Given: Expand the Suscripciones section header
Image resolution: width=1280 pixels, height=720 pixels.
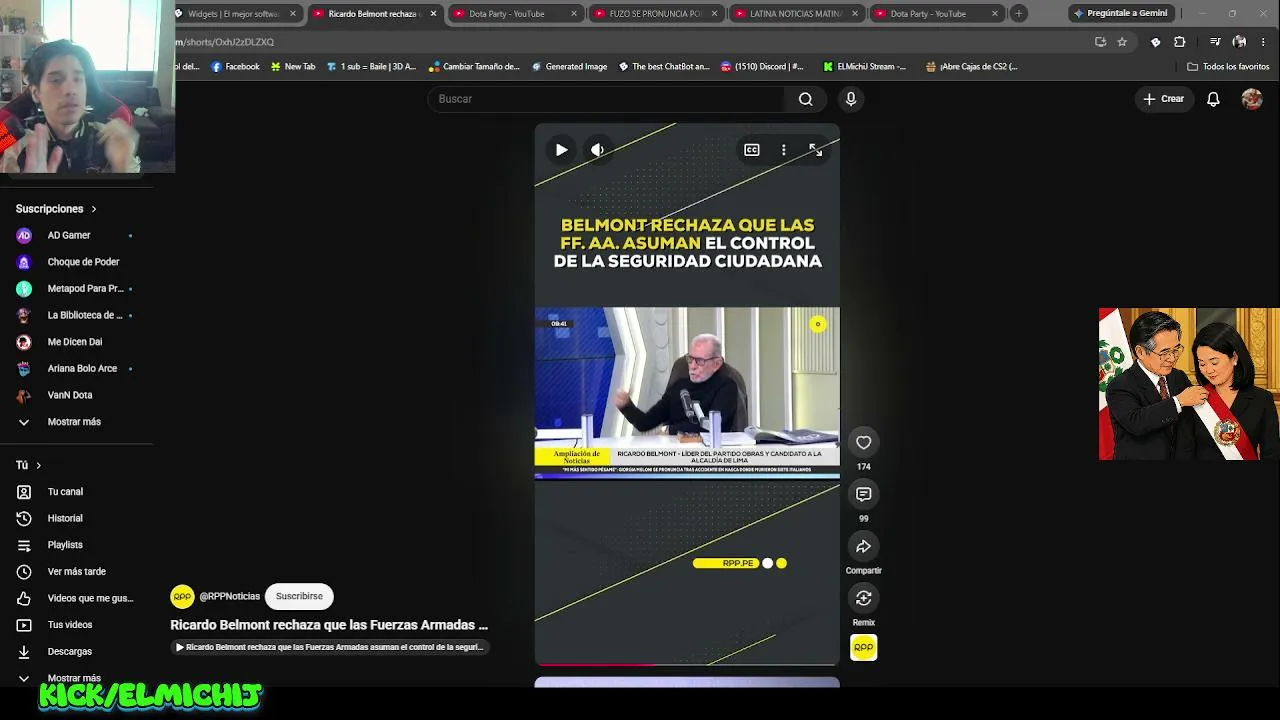Looking at the screenshot, I should coord(56,209).
